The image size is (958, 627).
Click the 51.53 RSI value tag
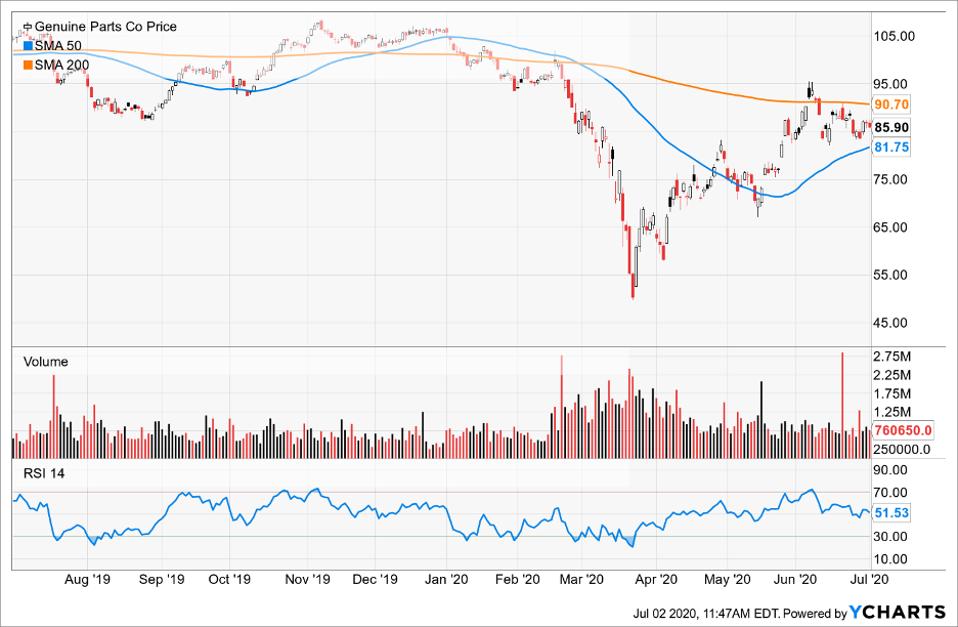891,513
